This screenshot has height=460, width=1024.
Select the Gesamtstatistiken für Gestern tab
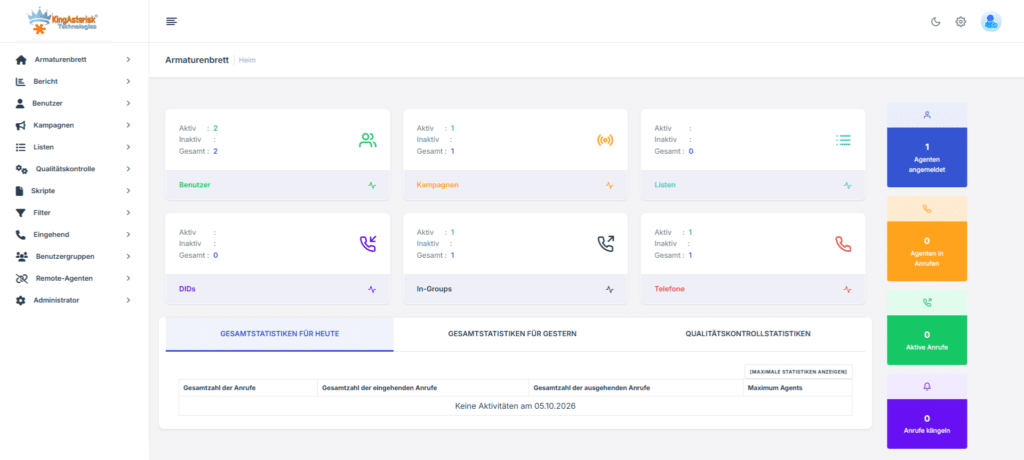512,334
